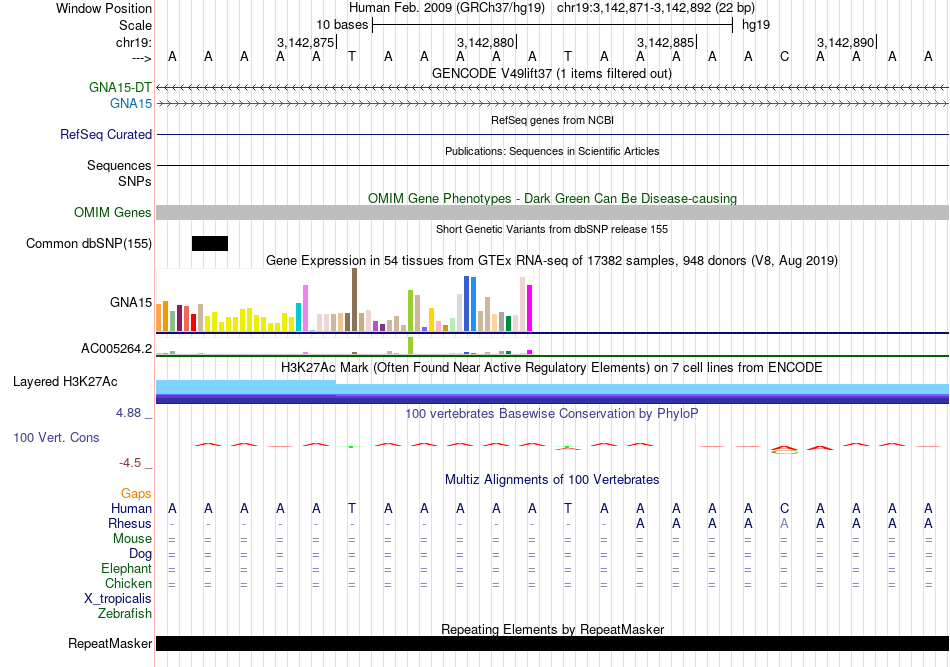The width and height of the screenshot is (950, 667).
Task: Click the GTEx Gene Expression track title
Action: click(x=552, y=260)
